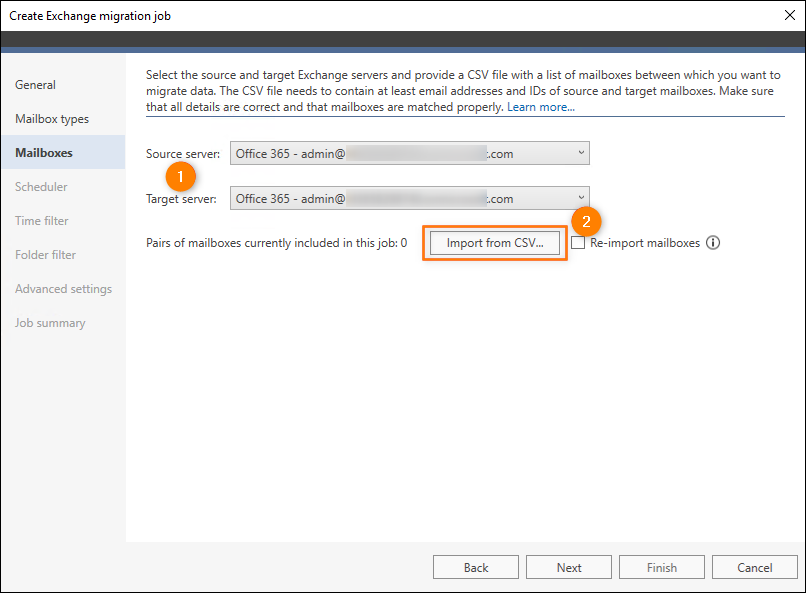Click the info icon beside Re-import mailboxes

[712, 243]
